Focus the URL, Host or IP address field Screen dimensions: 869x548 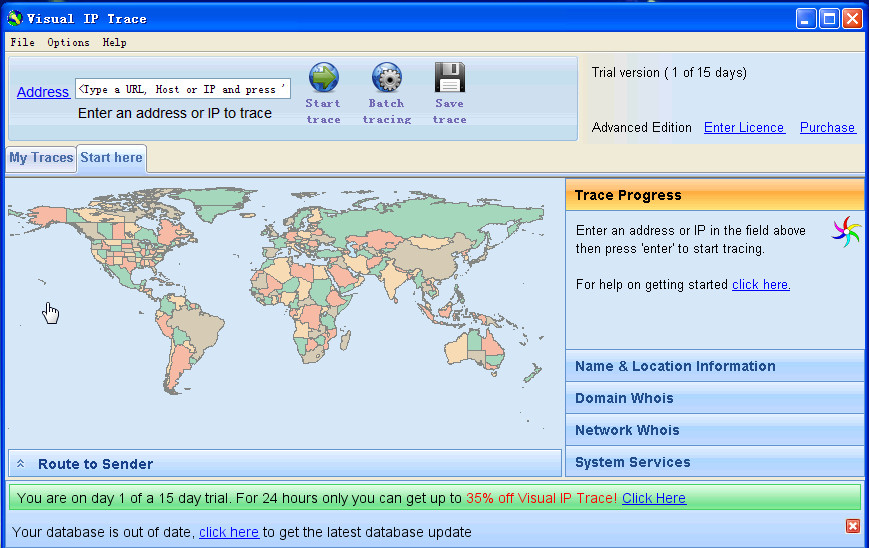click(183, 89)
